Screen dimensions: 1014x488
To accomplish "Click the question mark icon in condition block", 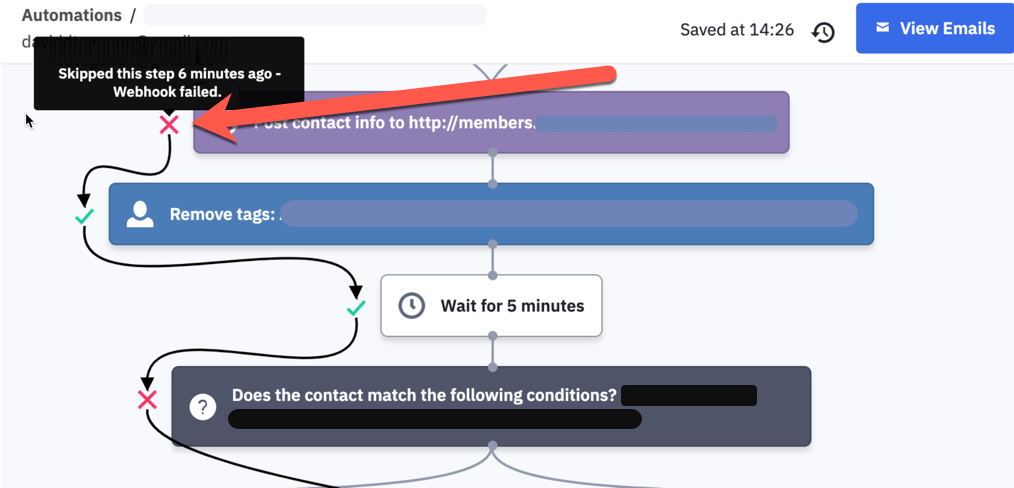I will coord(202,407).
